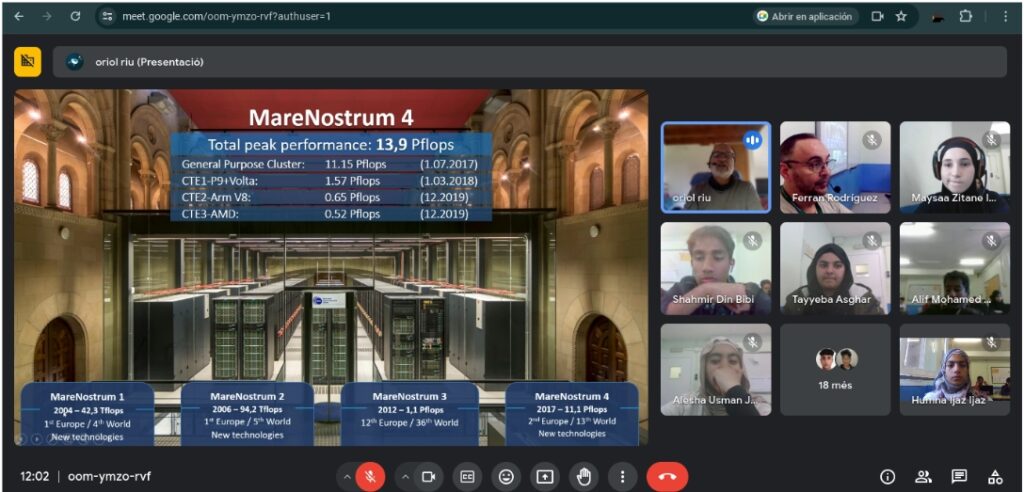
Task: Expand video settings arrow beside camera
Action: point(405,477)
